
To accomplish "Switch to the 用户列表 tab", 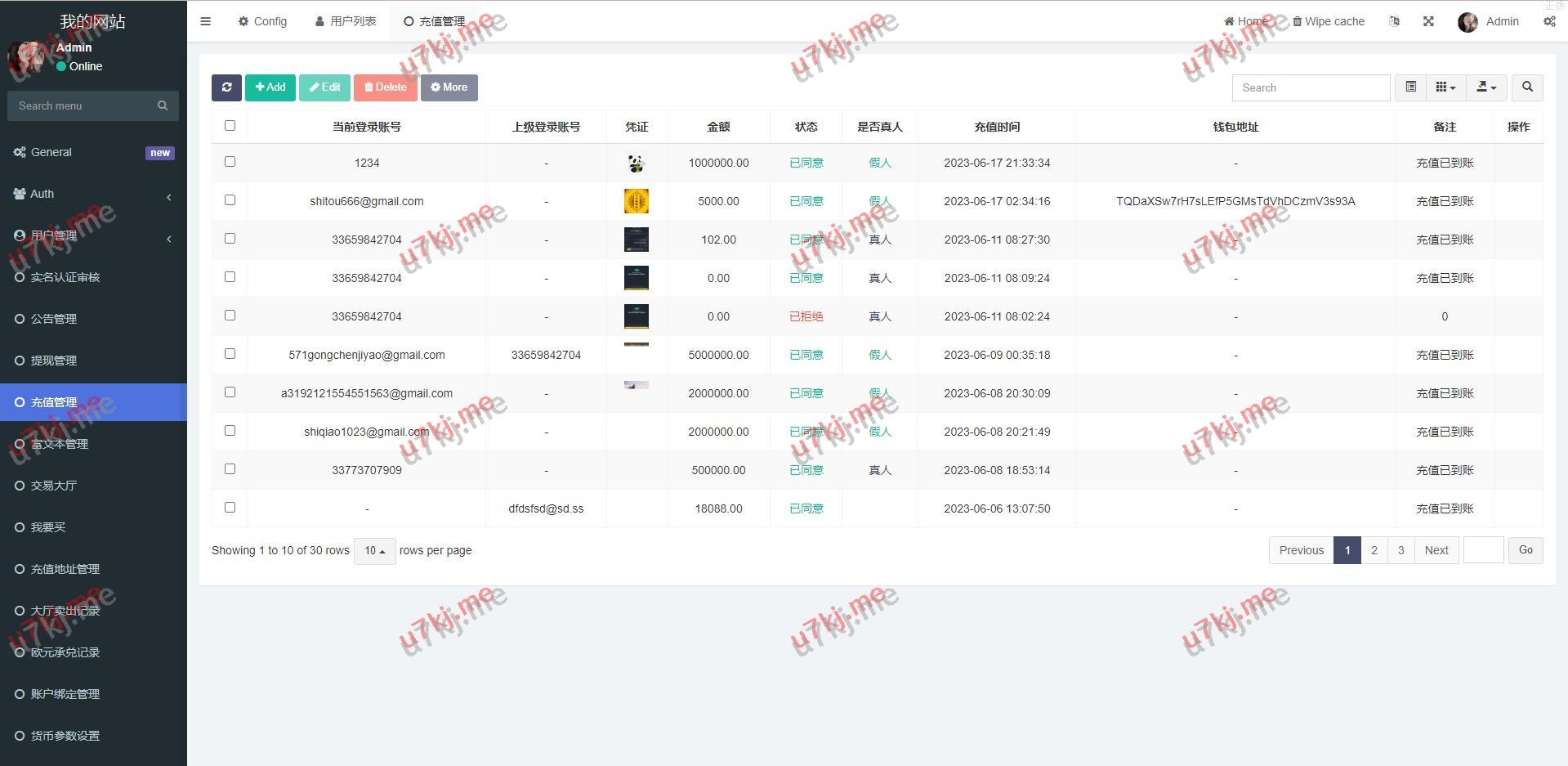I will click(346, 21).
